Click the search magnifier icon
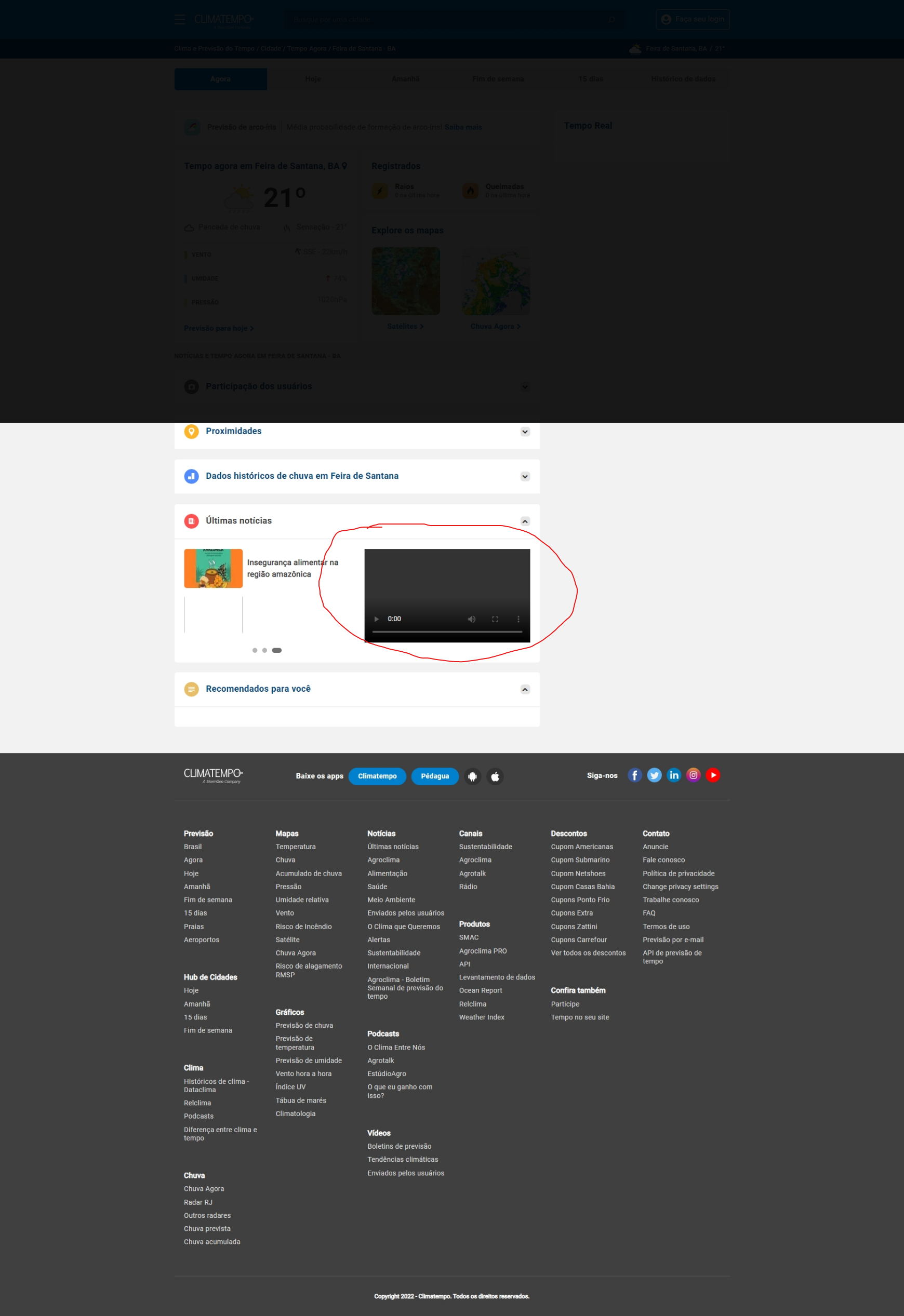Viewport: 904px width, 1316px height. 611,19
